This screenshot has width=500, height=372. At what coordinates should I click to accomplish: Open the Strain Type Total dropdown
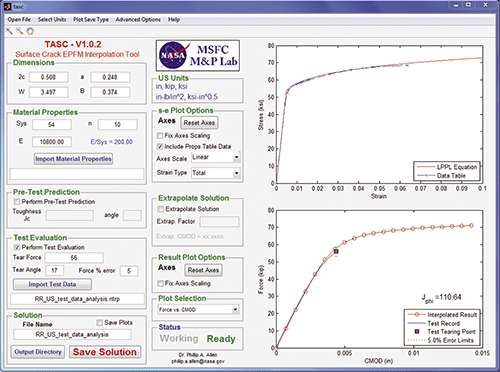pos(216,173)
